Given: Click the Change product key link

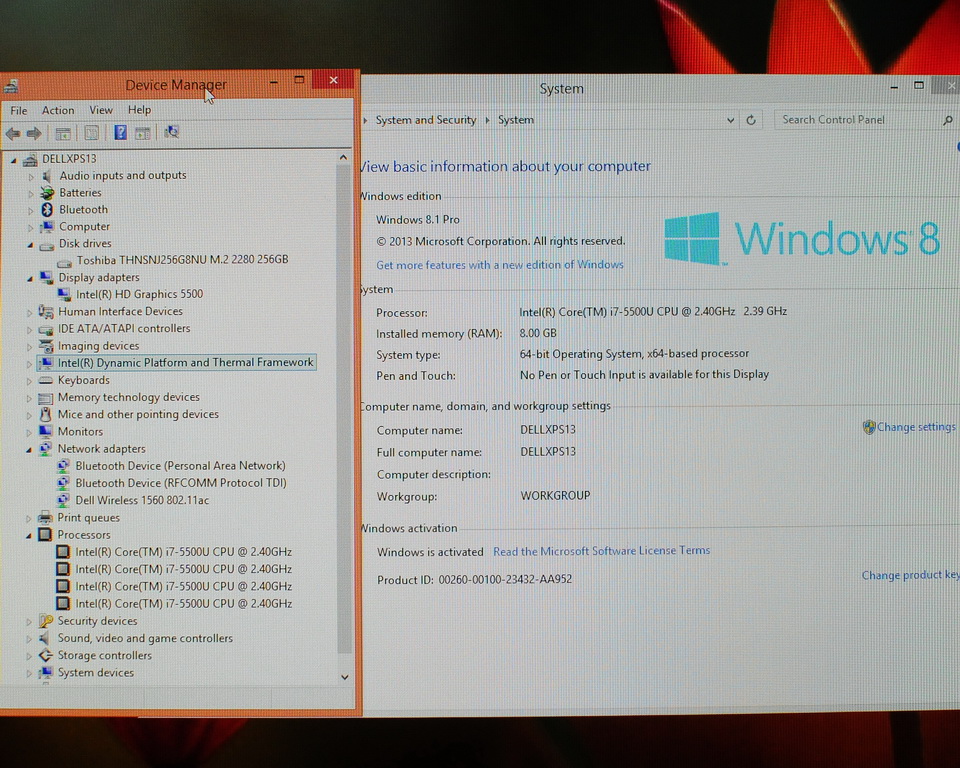Looking at the screenshot, I should (x=910, y=575).
